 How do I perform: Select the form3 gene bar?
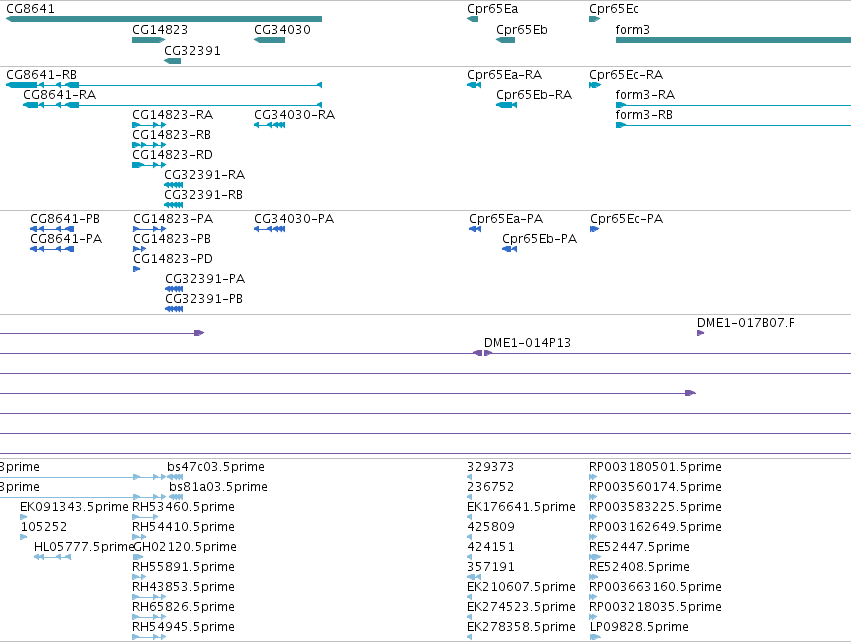(733, 40)
